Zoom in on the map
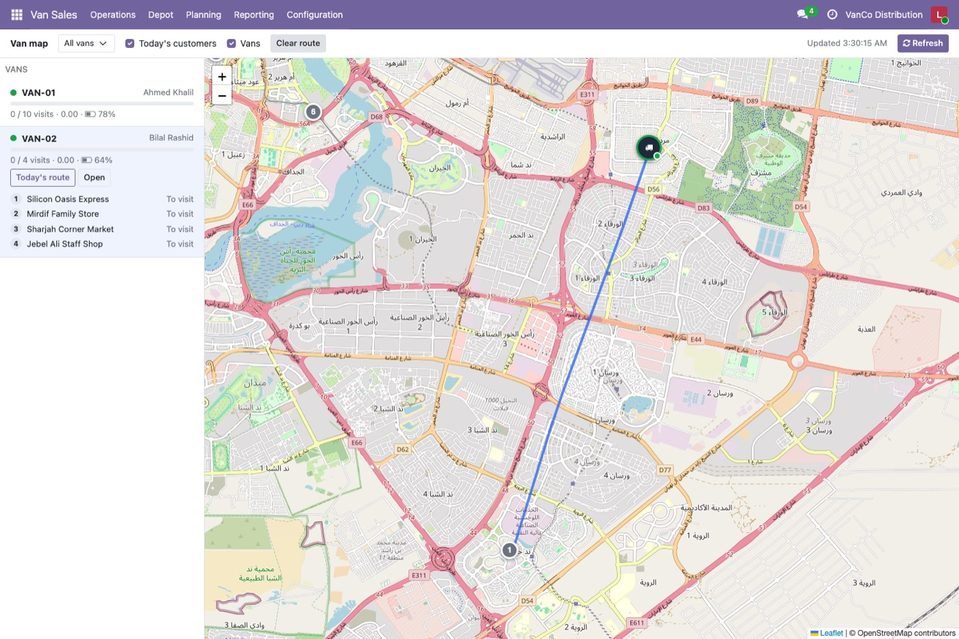This screenshot has height=639, width=959. (x=222, y=76)
